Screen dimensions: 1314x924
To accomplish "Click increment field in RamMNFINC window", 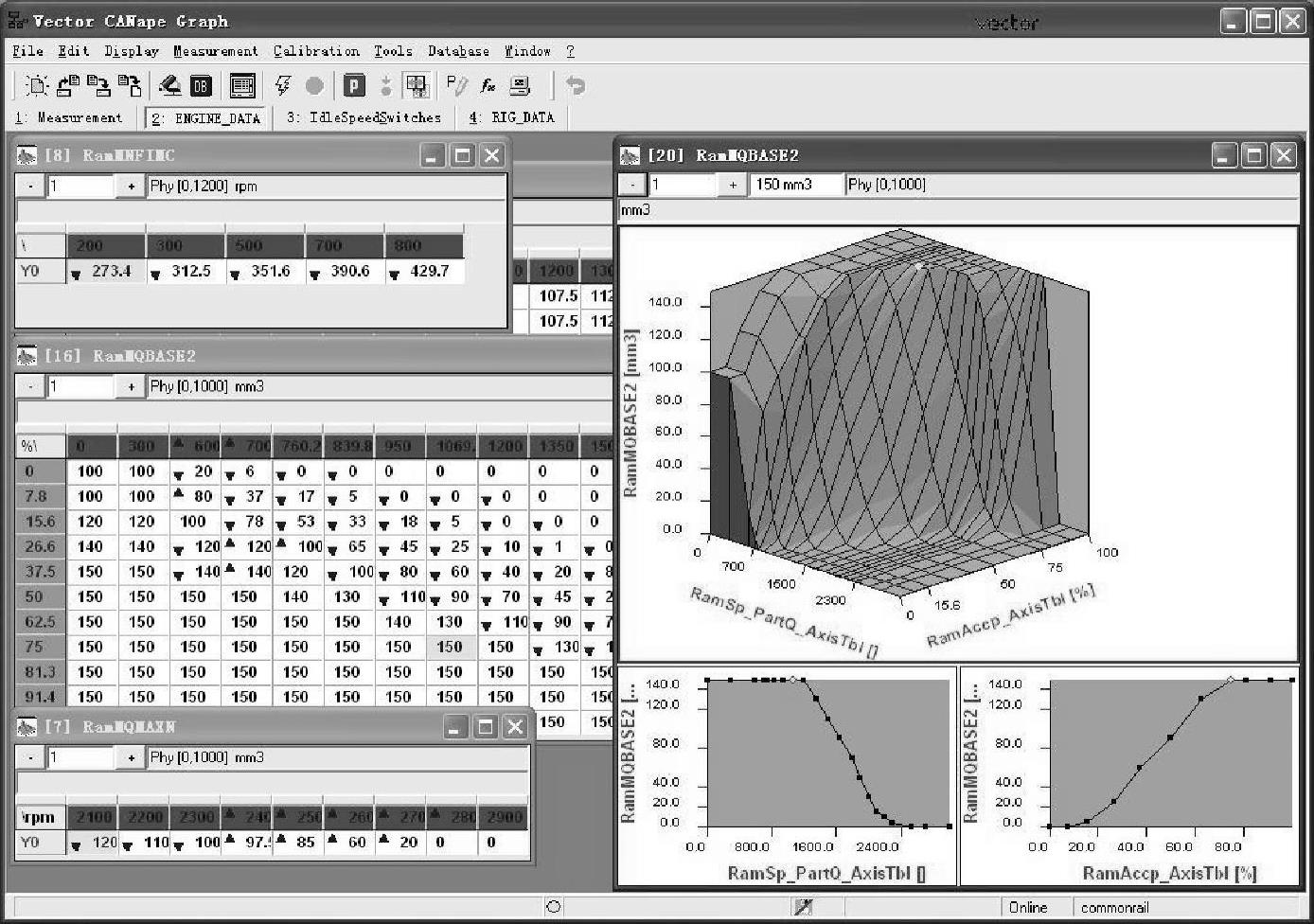I will coord(80,187).
